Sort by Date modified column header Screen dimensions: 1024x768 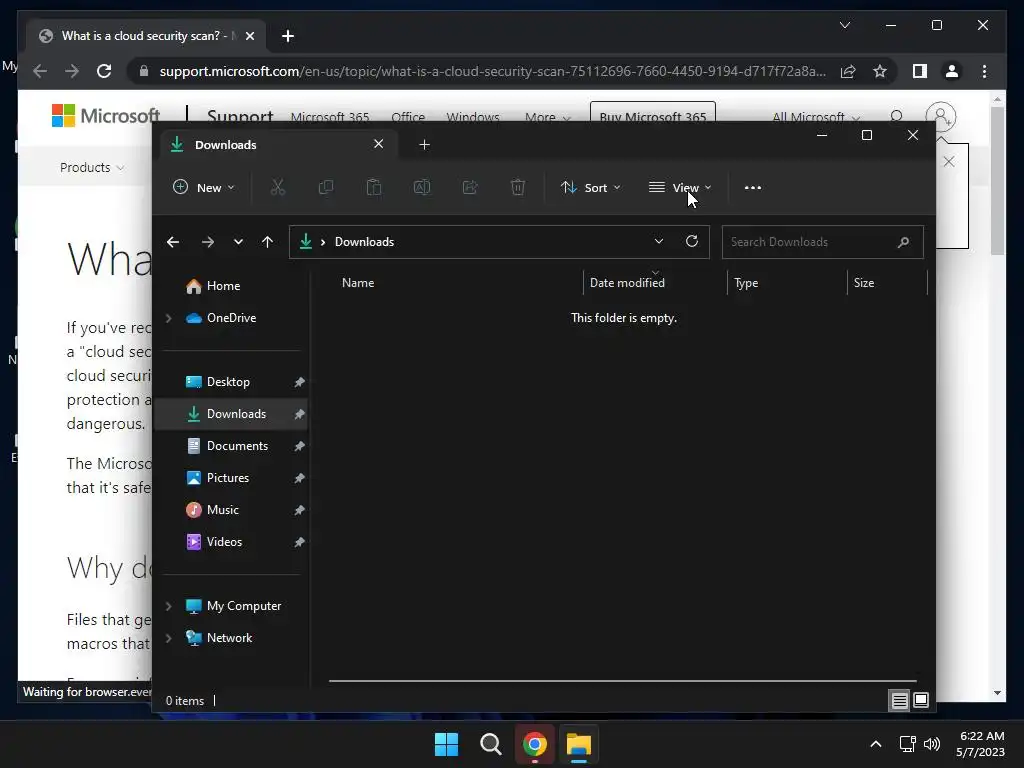pyautogui.click(x=655, y=283)
